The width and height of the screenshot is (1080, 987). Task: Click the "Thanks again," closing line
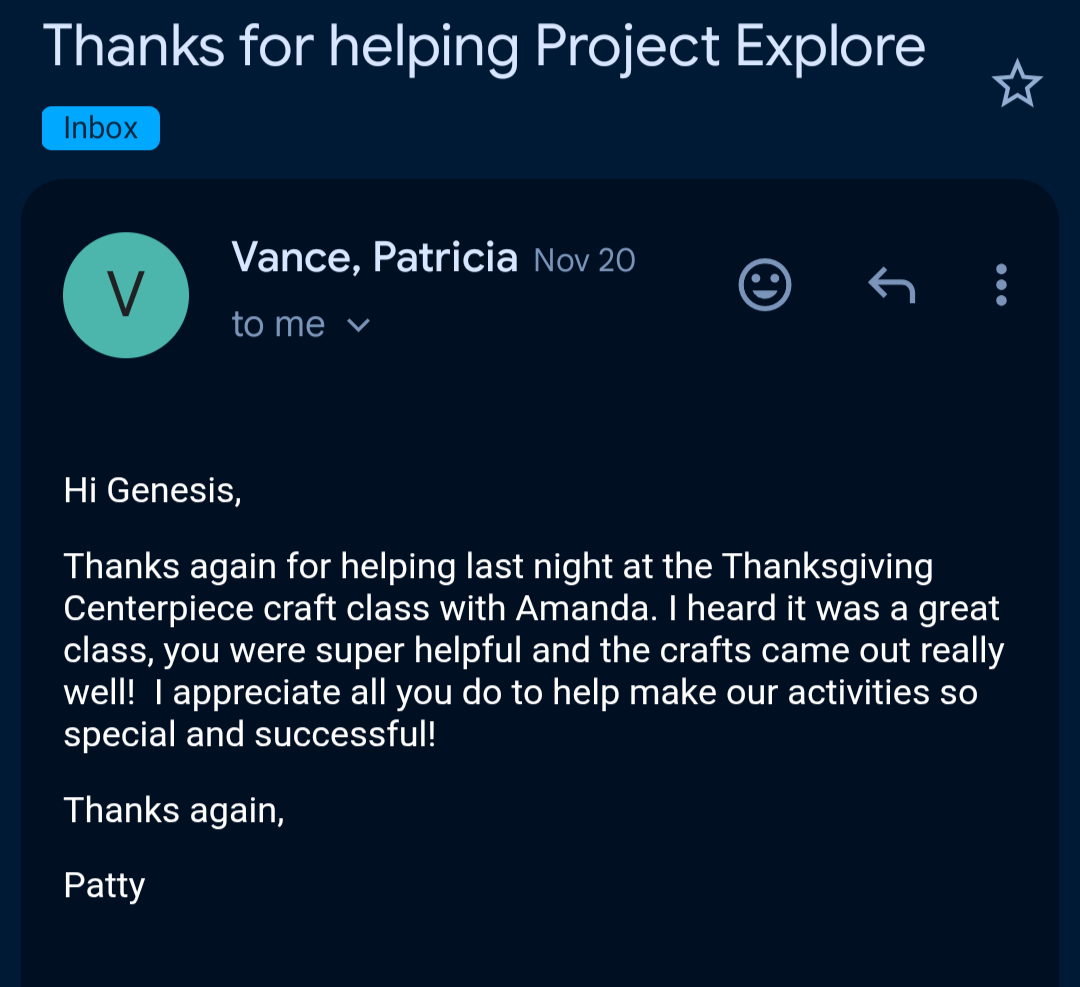click(x=174, y=810)
